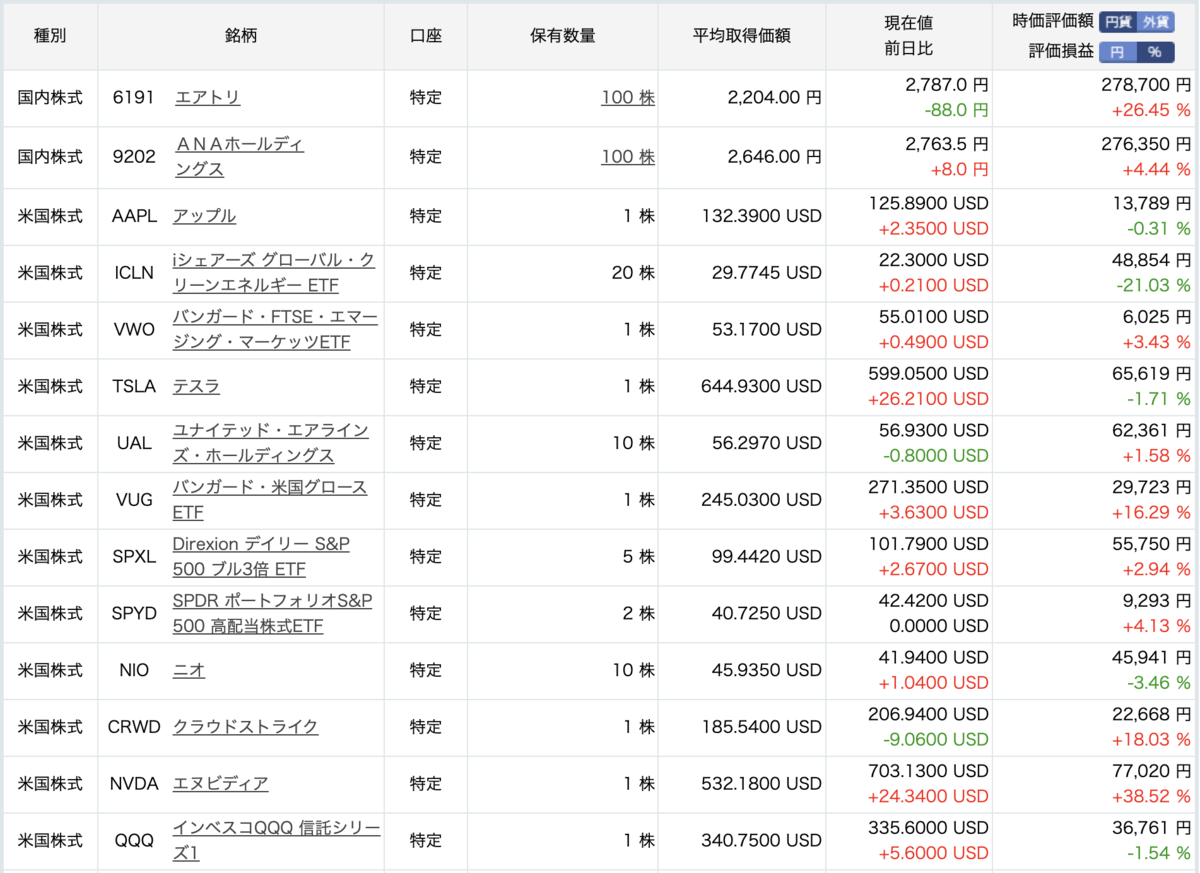Viewport: 1200px width, 873px height.
Task: Open バンガード・FTSE・エマージング・マーケッツETF link
Action: point(275,330)
